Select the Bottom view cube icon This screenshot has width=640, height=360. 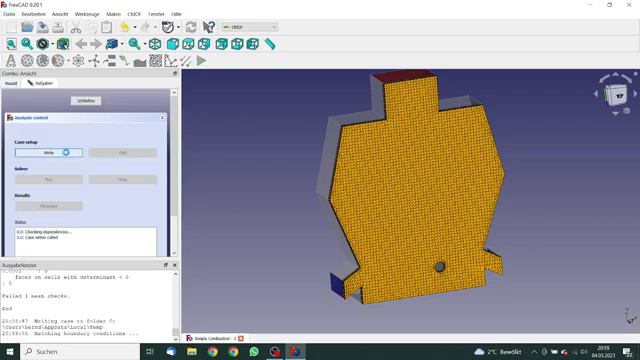pyautogui.click(x=237, y=44)
